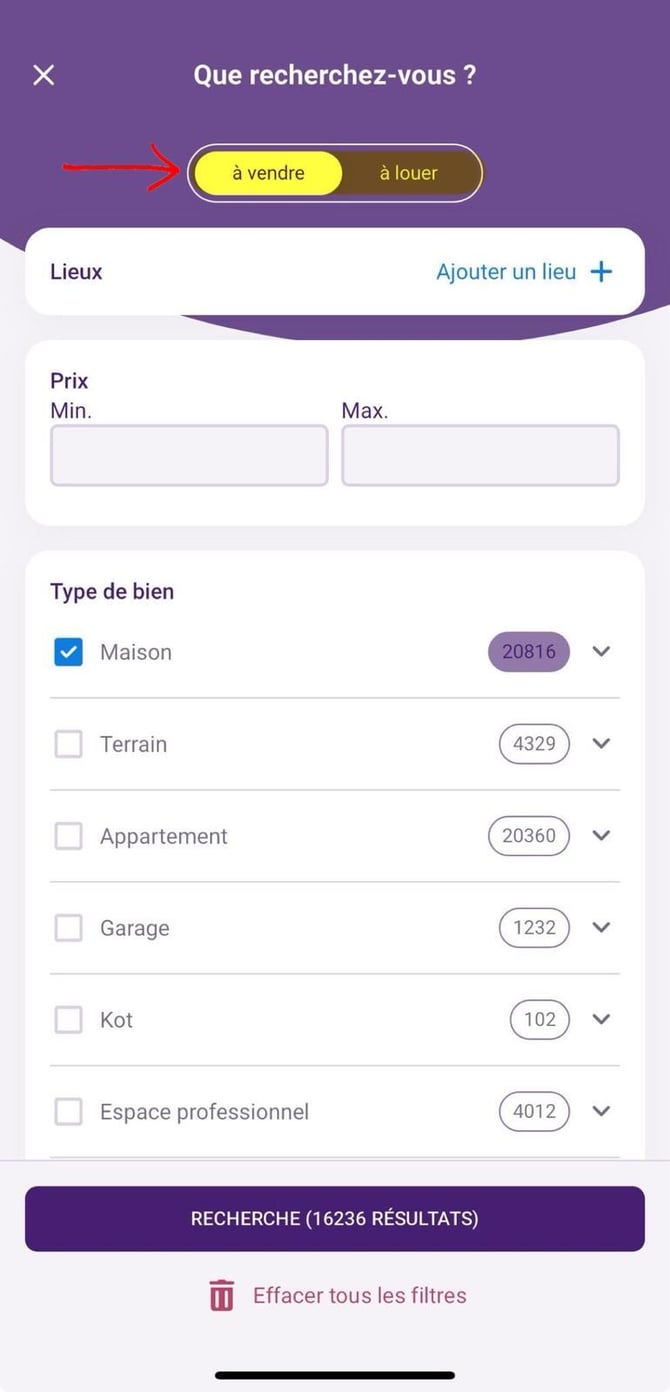Enable the Appartement checkbox
Viewport: 670px width, 1392px height.
click(x=68, y=836)
